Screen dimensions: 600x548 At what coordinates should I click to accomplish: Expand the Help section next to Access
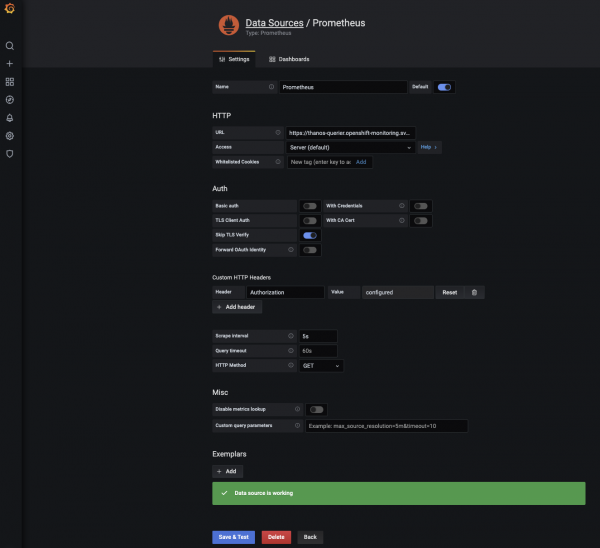point(428,147)
